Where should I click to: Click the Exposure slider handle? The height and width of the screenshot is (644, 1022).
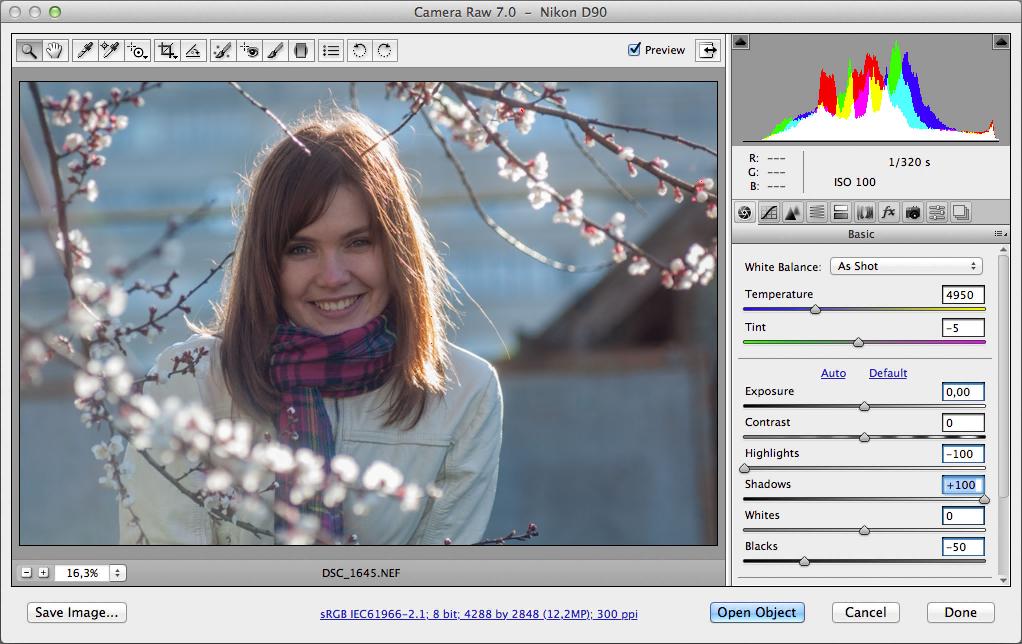864,407
